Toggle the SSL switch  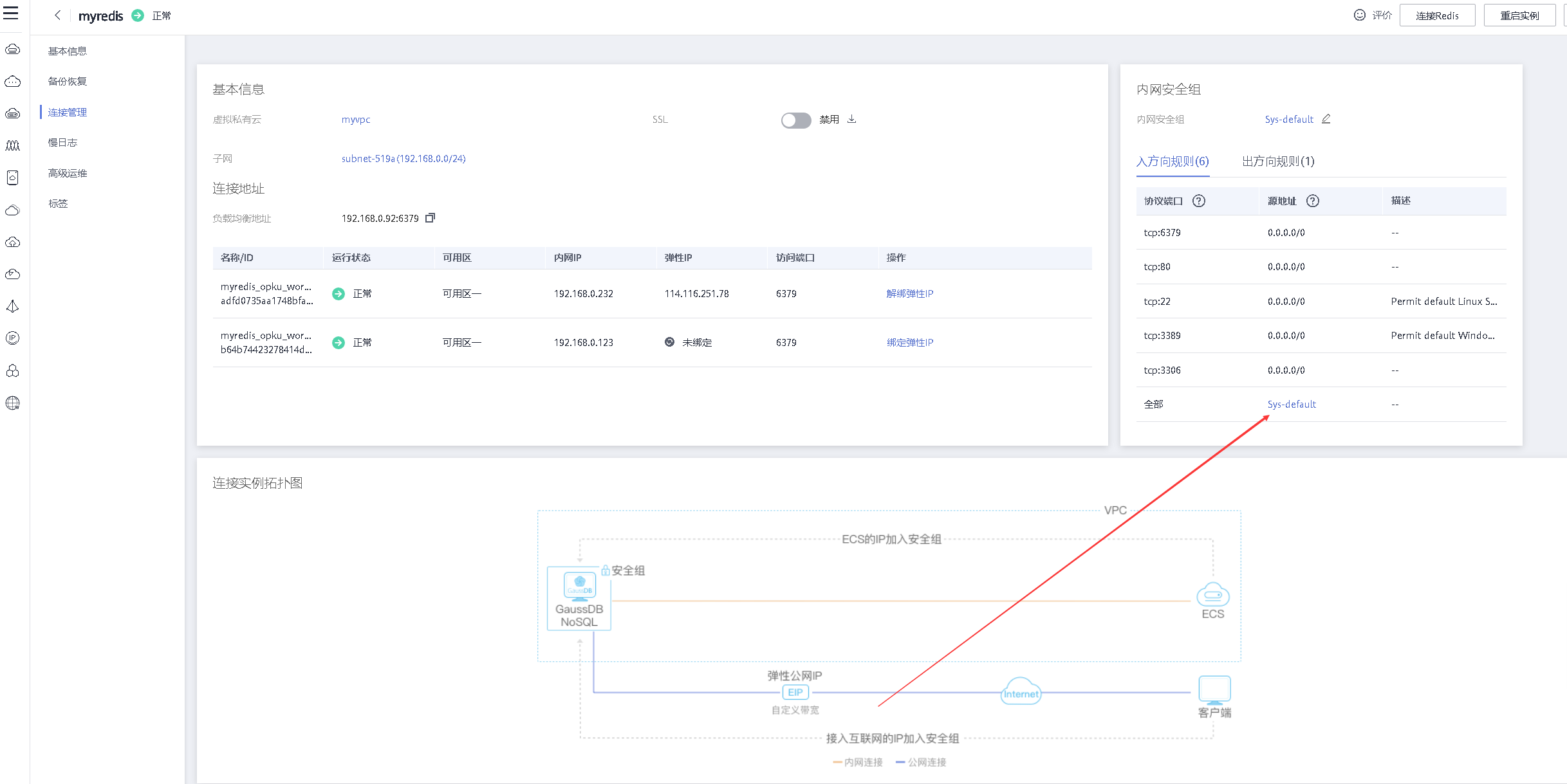(795, 120)
